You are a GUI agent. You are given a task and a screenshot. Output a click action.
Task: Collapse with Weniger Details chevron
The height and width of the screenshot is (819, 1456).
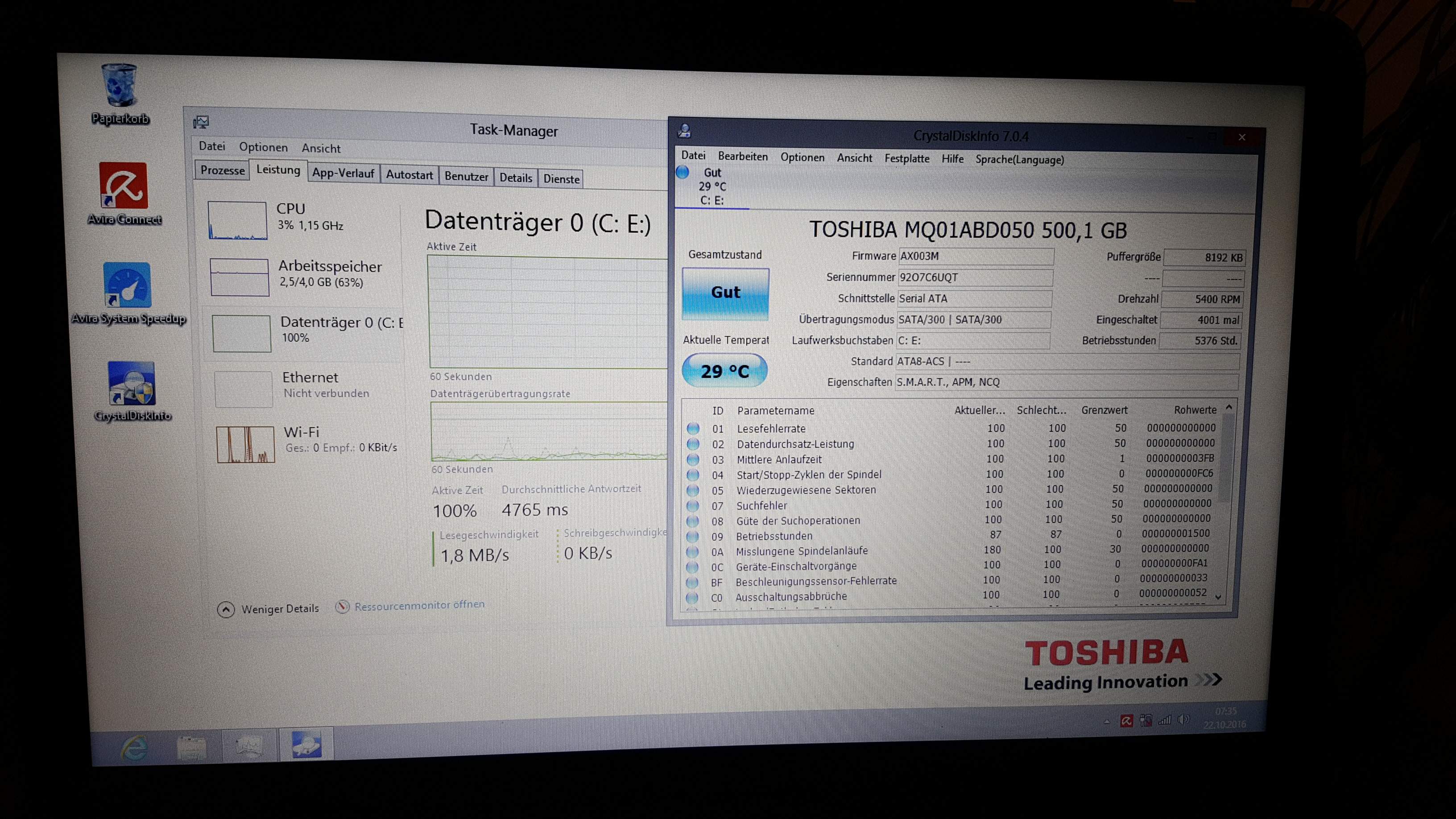coord(226,609)
